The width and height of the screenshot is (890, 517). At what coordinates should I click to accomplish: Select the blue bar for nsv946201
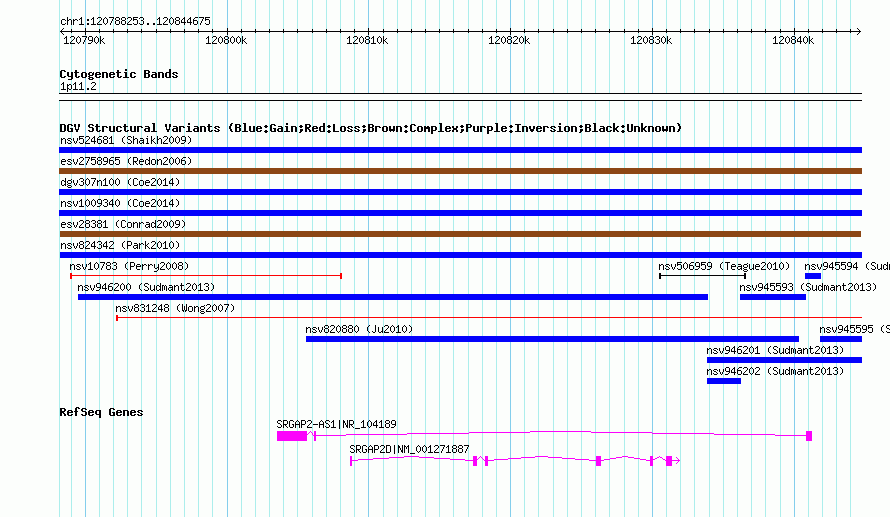784,360
